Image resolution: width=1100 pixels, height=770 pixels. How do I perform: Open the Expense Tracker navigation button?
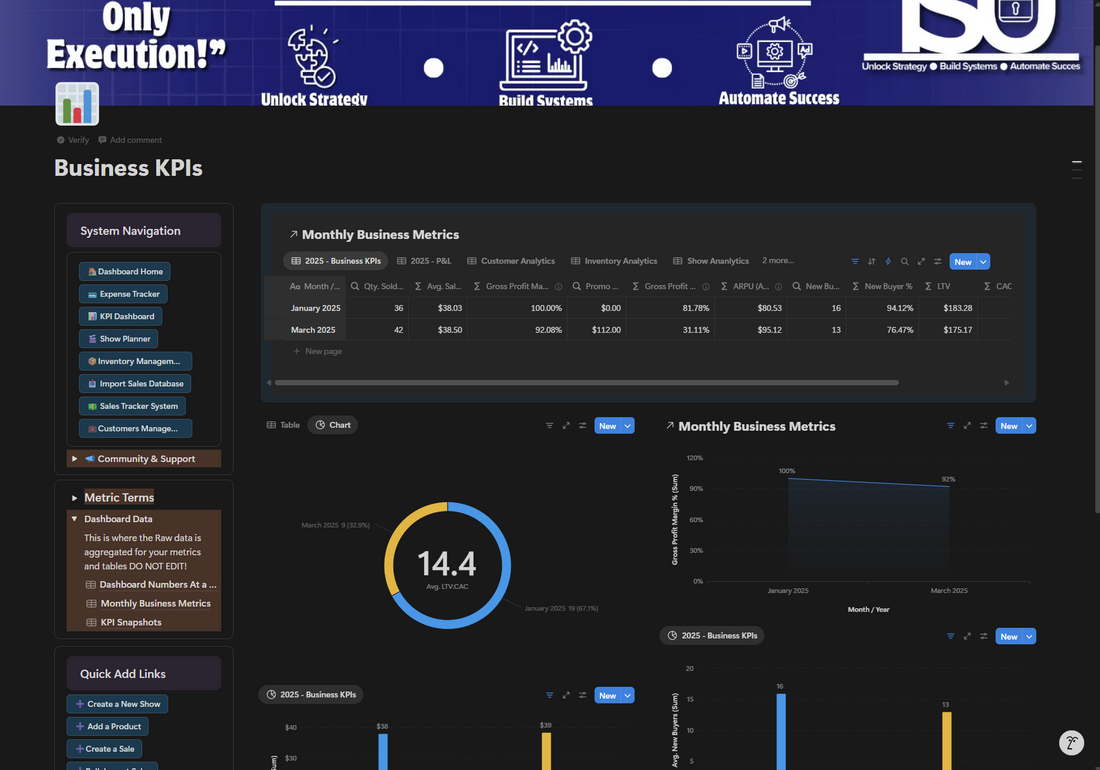click(123, 294)
